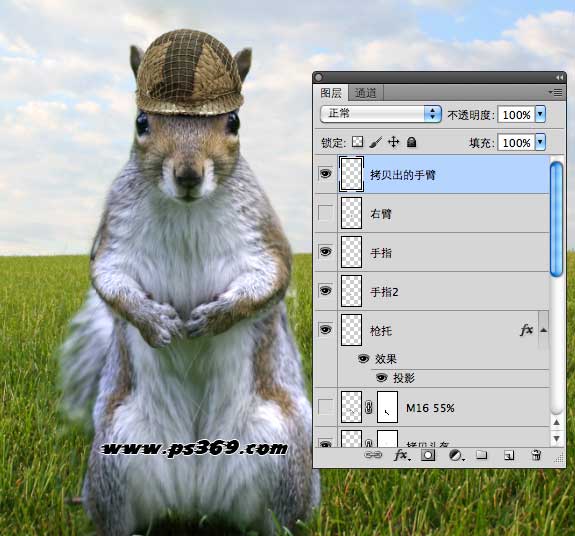Image resolution: width=575 pixels, height=536 pixels.
Task: Select the M16 55% layer mask thumbnail
Action: pos(387,407)
